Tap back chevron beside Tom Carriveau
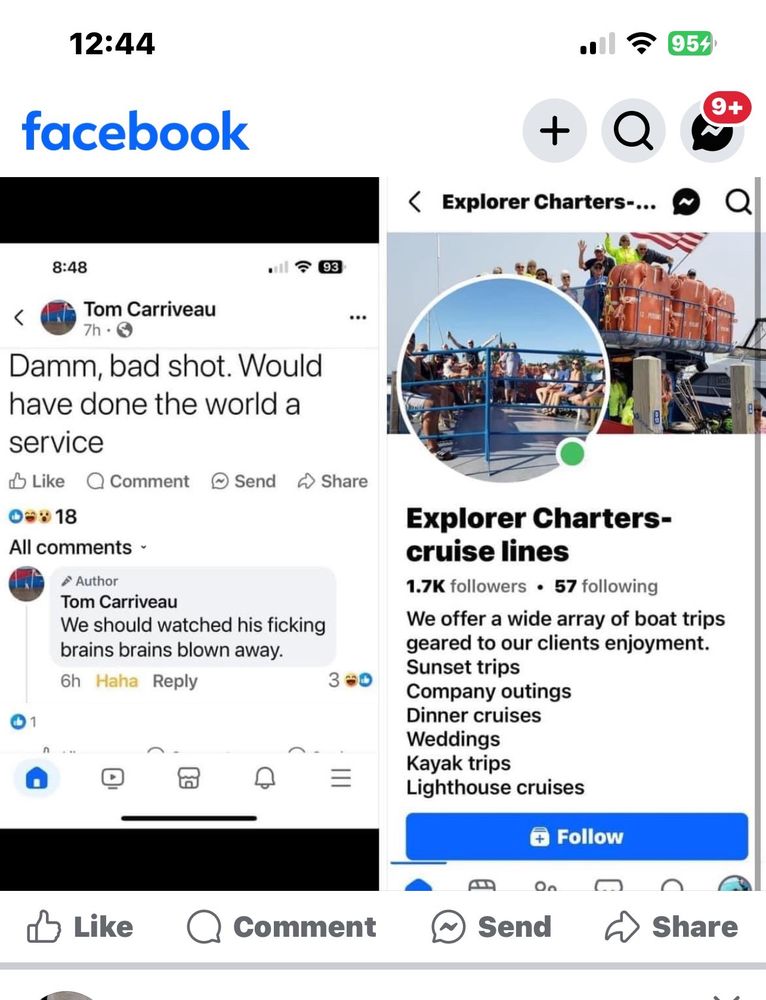Image resolution: width=766 pixels, height=1000 pixels. [19, 317]
